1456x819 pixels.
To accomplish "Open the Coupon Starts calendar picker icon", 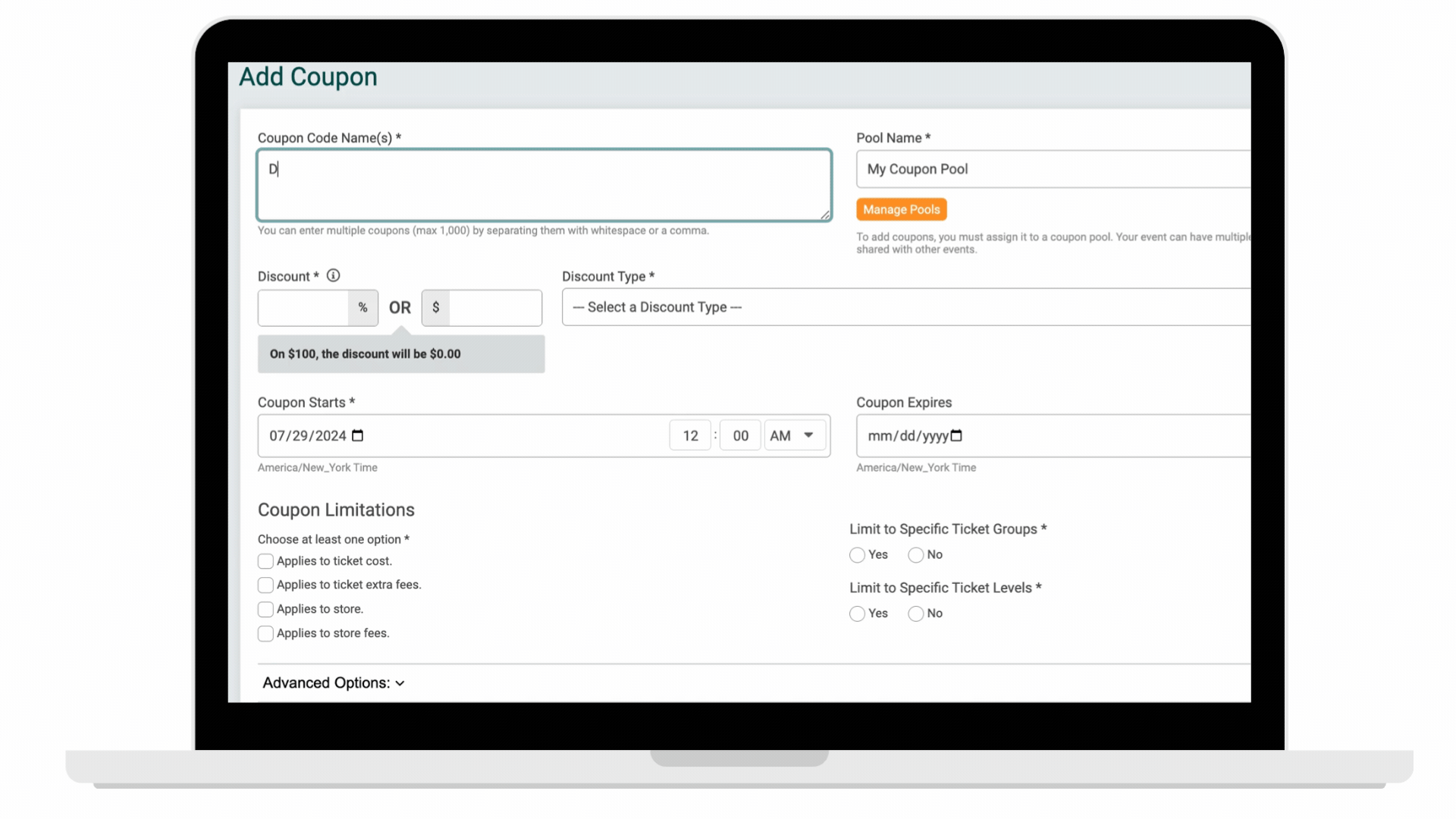I will (x=358, y=436).
